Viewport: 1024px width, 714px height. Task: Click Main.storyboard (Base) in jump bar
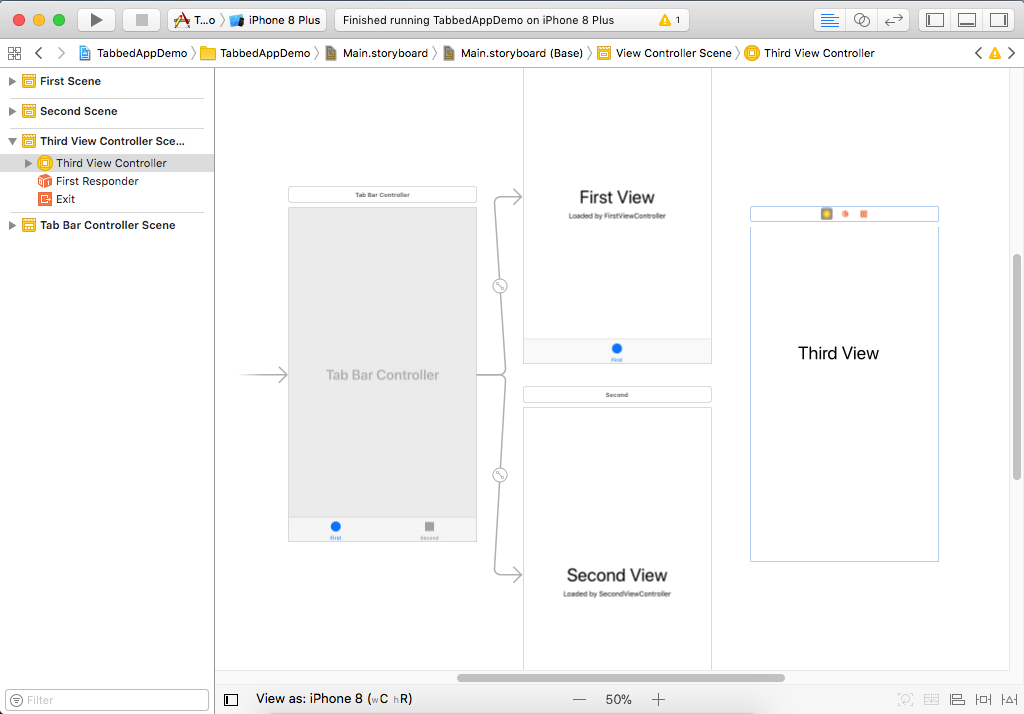[513, 53]
